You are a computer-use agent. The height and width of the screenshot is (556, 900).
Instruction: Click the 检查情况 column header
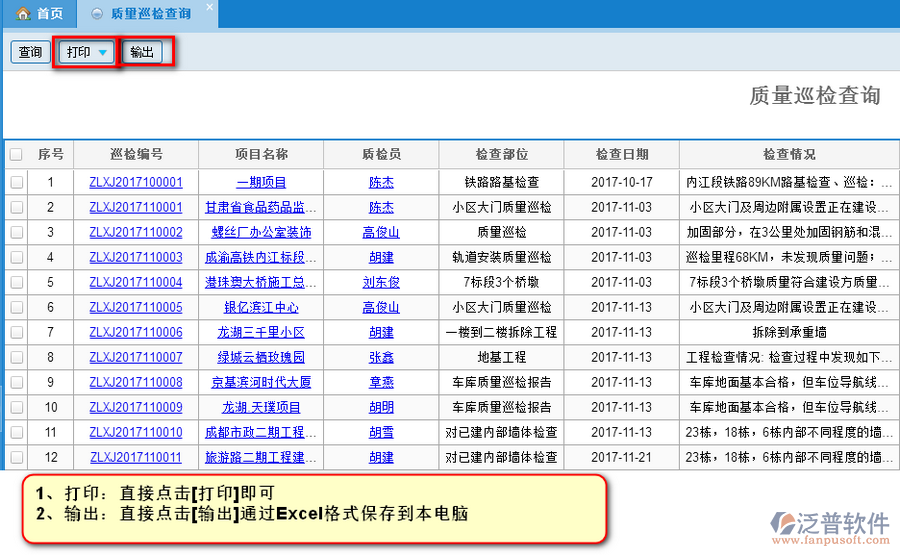point(788,155)
